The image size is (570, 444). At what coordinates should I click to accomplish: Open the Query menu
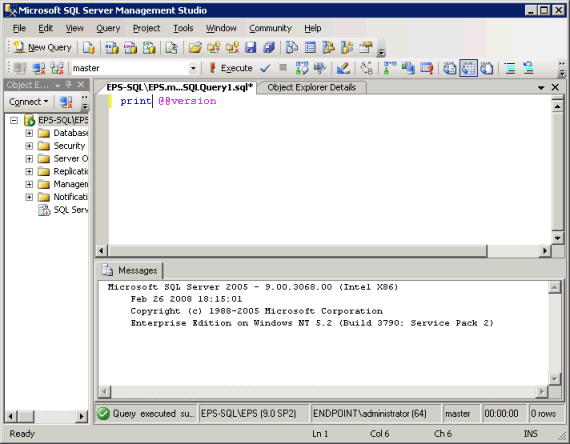click(108, 28)
